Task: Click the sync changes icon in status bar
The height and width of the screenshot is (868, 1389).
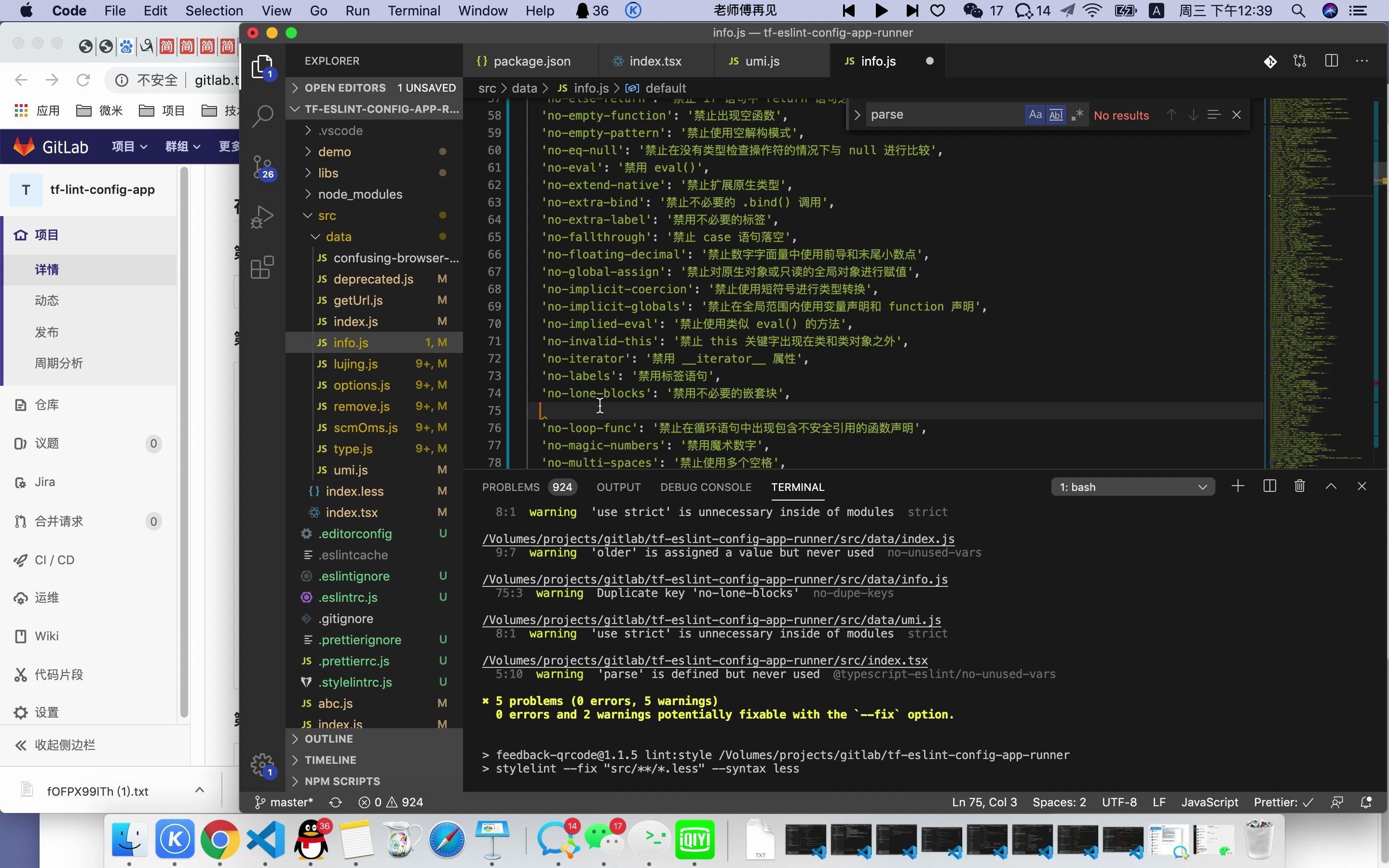Action: pyautogui.click(x=336, y=802)
